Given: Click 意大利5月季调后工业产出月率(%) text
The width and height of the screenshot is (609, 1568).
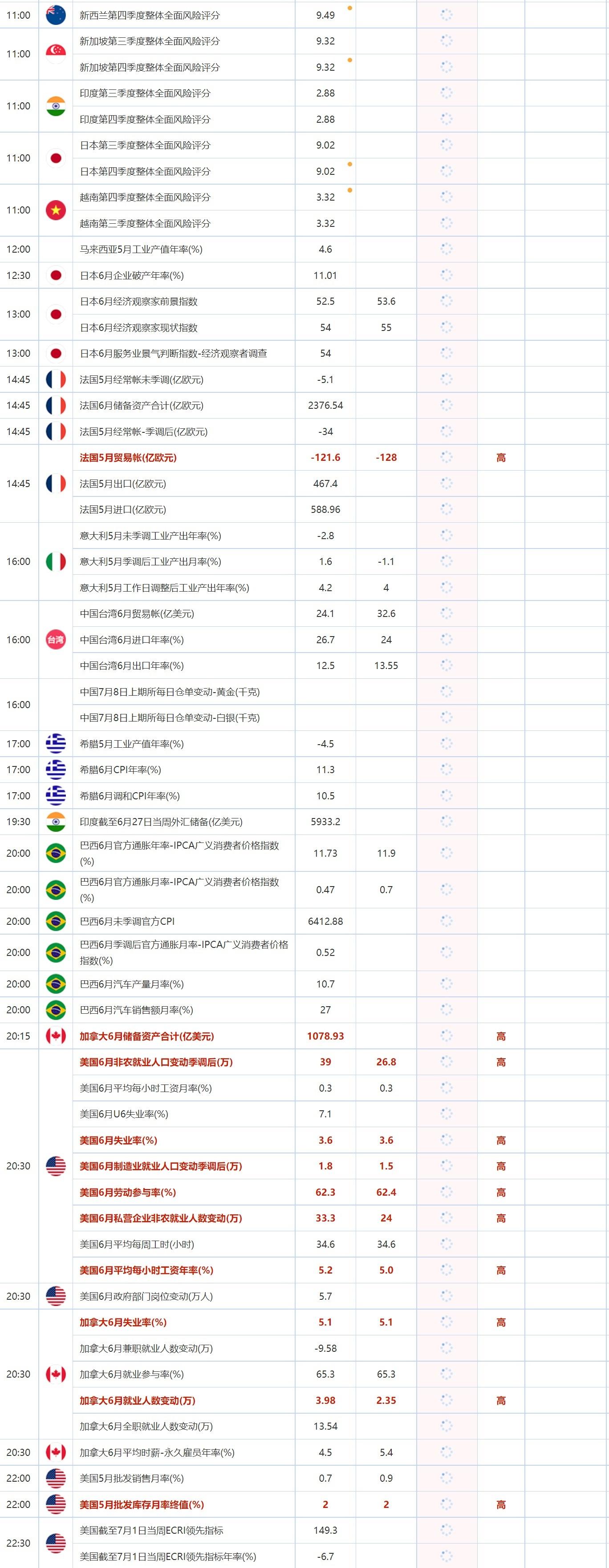Looking at the screenshot, I should pos(150,561).
